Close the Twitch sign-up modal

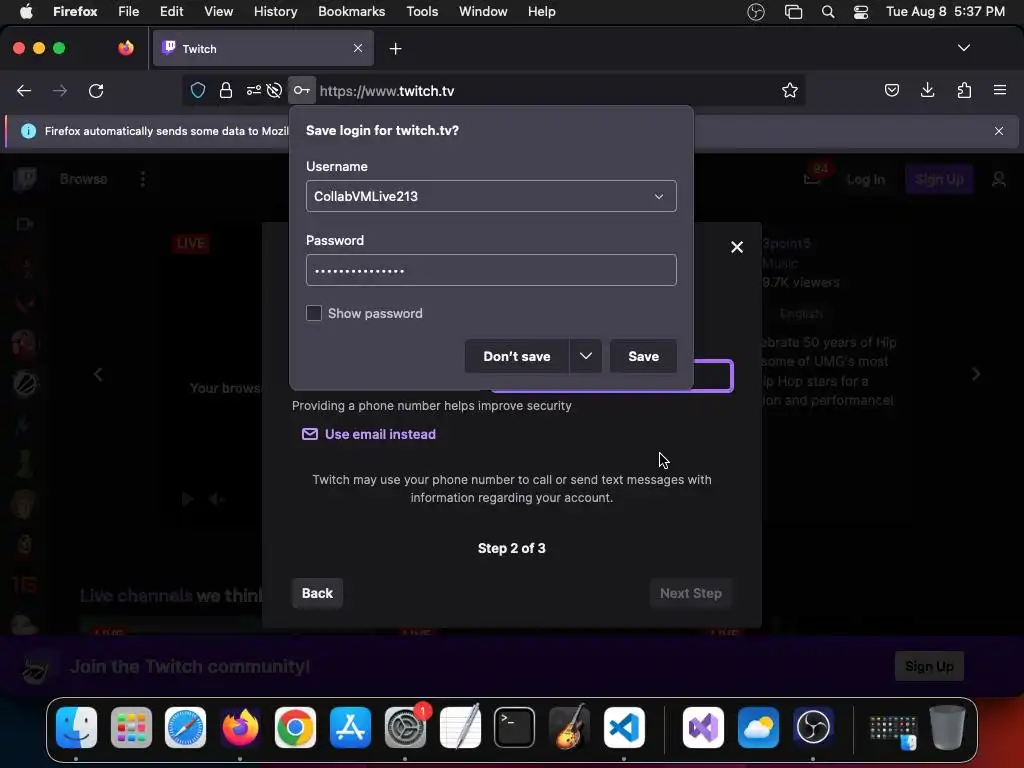(x=737, y=247)
